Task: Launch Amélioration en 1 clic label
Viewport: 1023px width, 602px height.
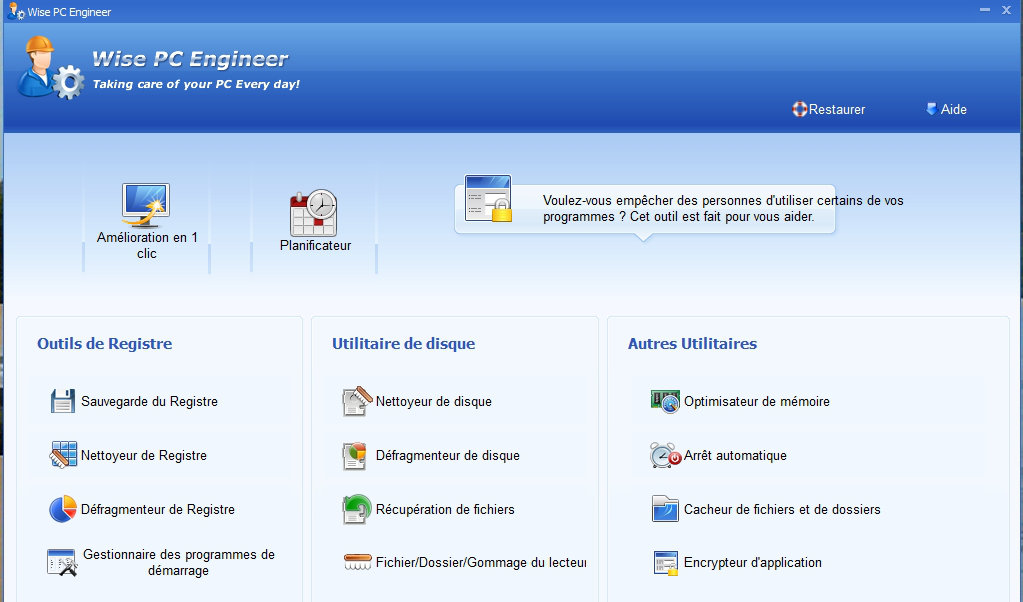Action: [x=147, y=245]
